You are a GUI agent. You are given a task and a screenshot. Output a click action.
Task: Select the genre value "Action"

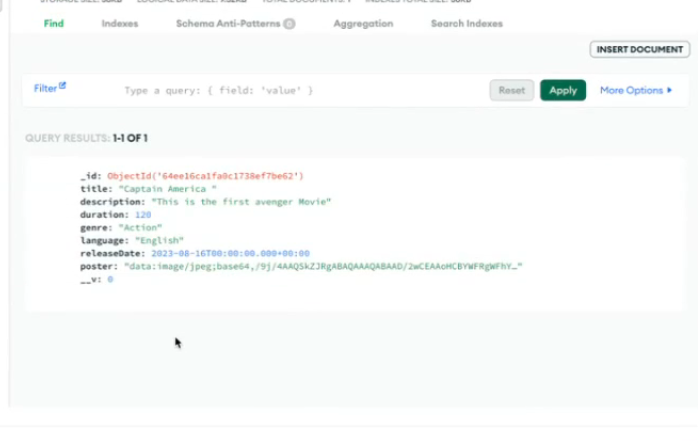coord(140,228)
